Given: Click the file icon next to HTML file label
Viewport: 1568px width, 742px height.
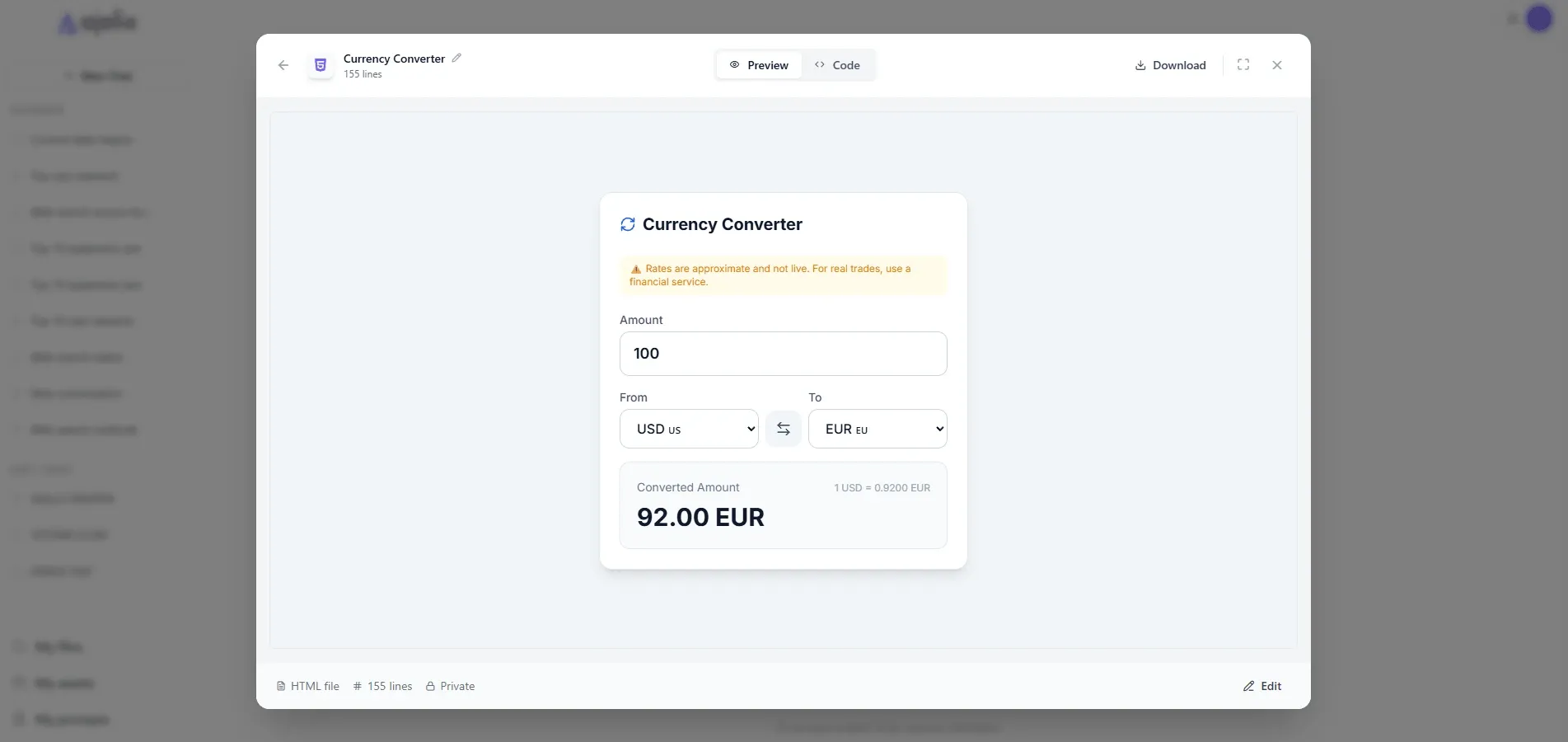Looking at the screenshot, I should 283,686.
